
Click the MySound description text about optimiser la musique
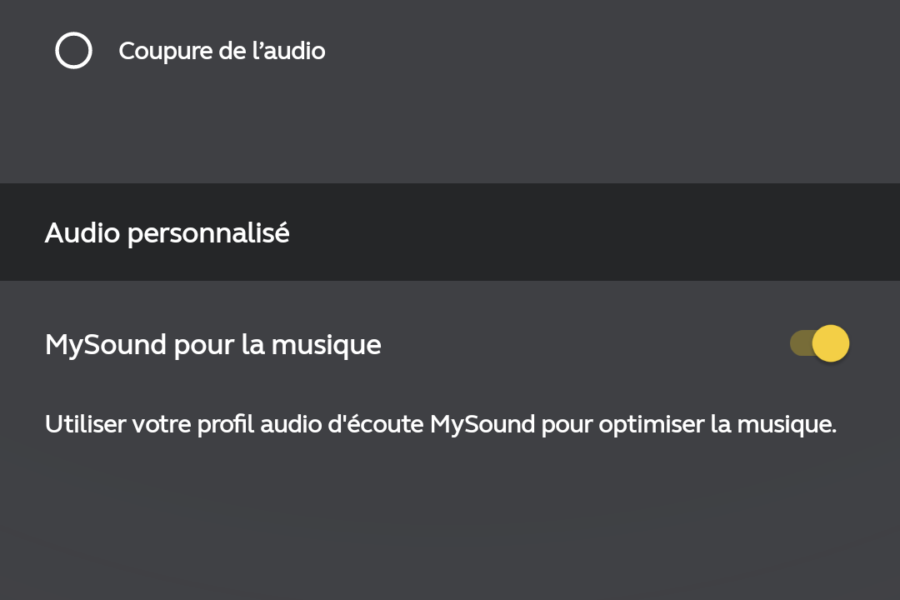pos(441,425)
